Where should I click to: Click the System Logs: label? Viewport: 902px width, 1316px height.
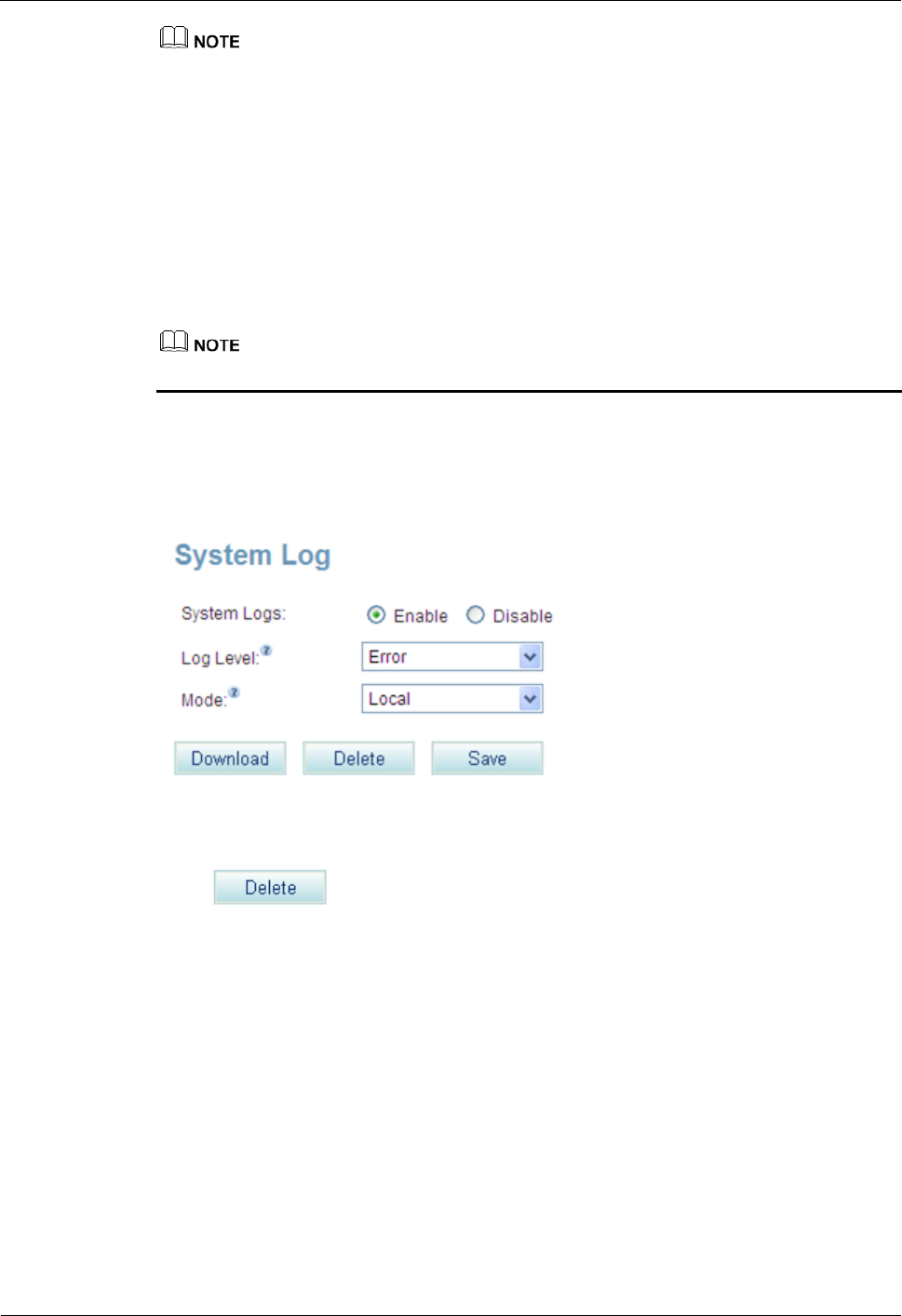tap(234, 614)
